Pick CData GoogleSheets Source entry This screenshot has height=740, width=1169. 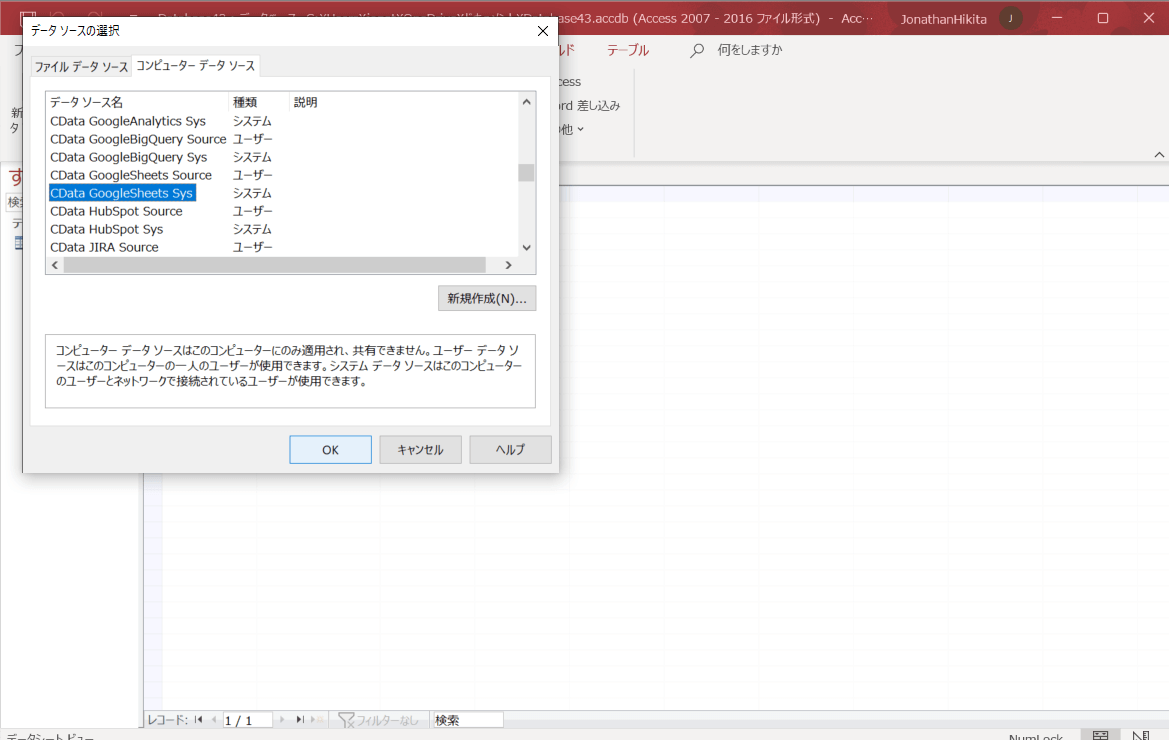(x=130, y=175)
